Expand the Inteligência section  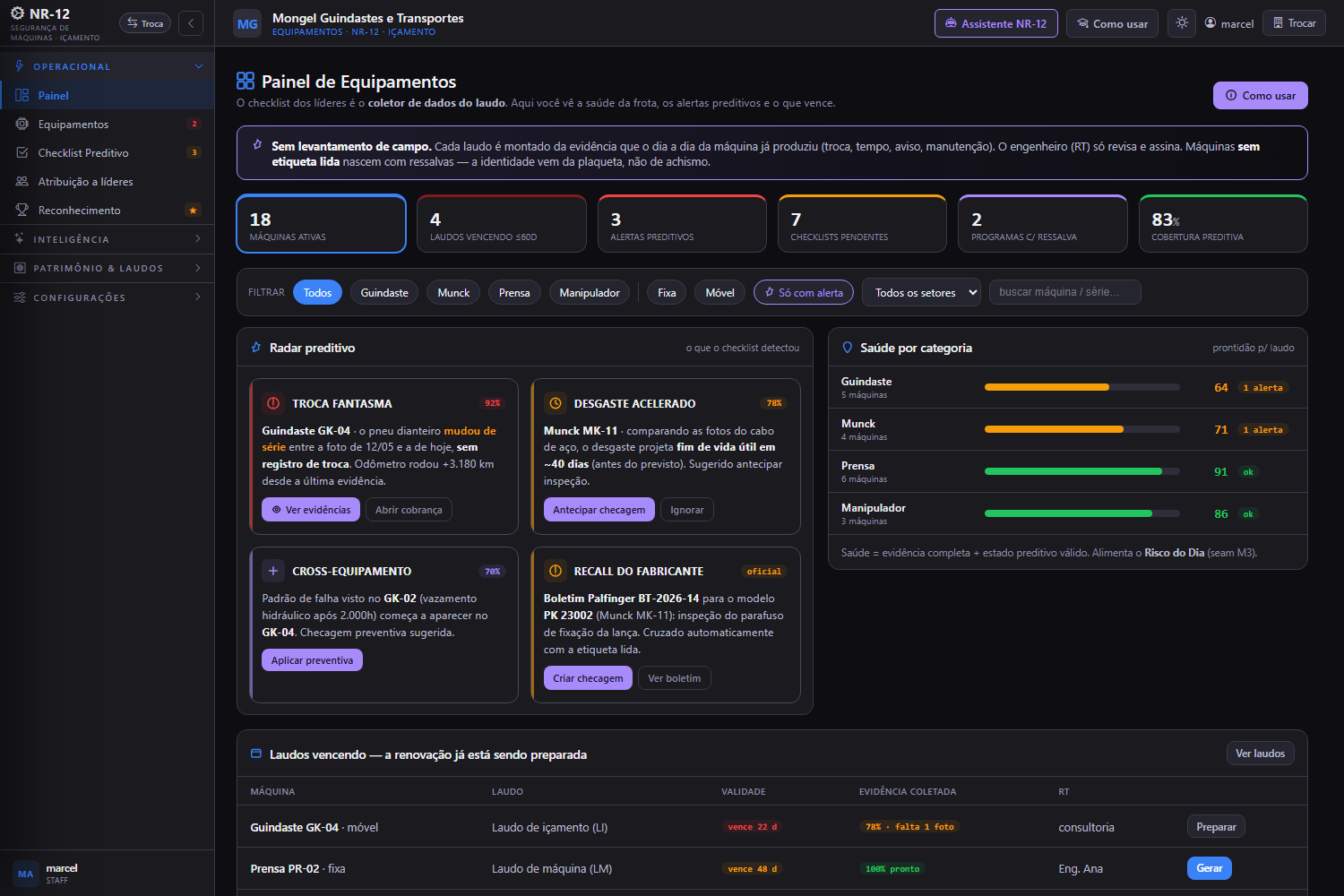tap(108, 239)
